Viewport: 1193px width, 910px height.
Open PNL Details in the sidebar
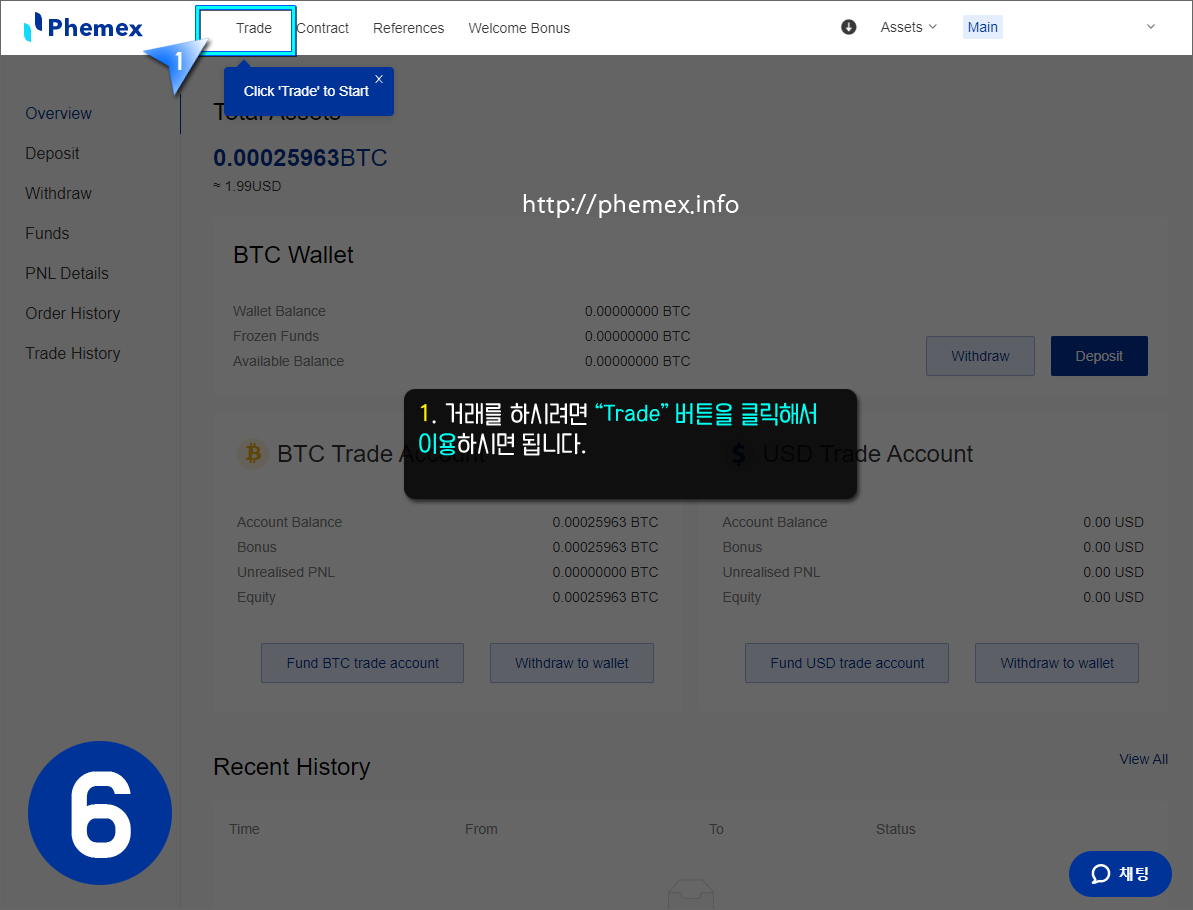tap(67, 273)
